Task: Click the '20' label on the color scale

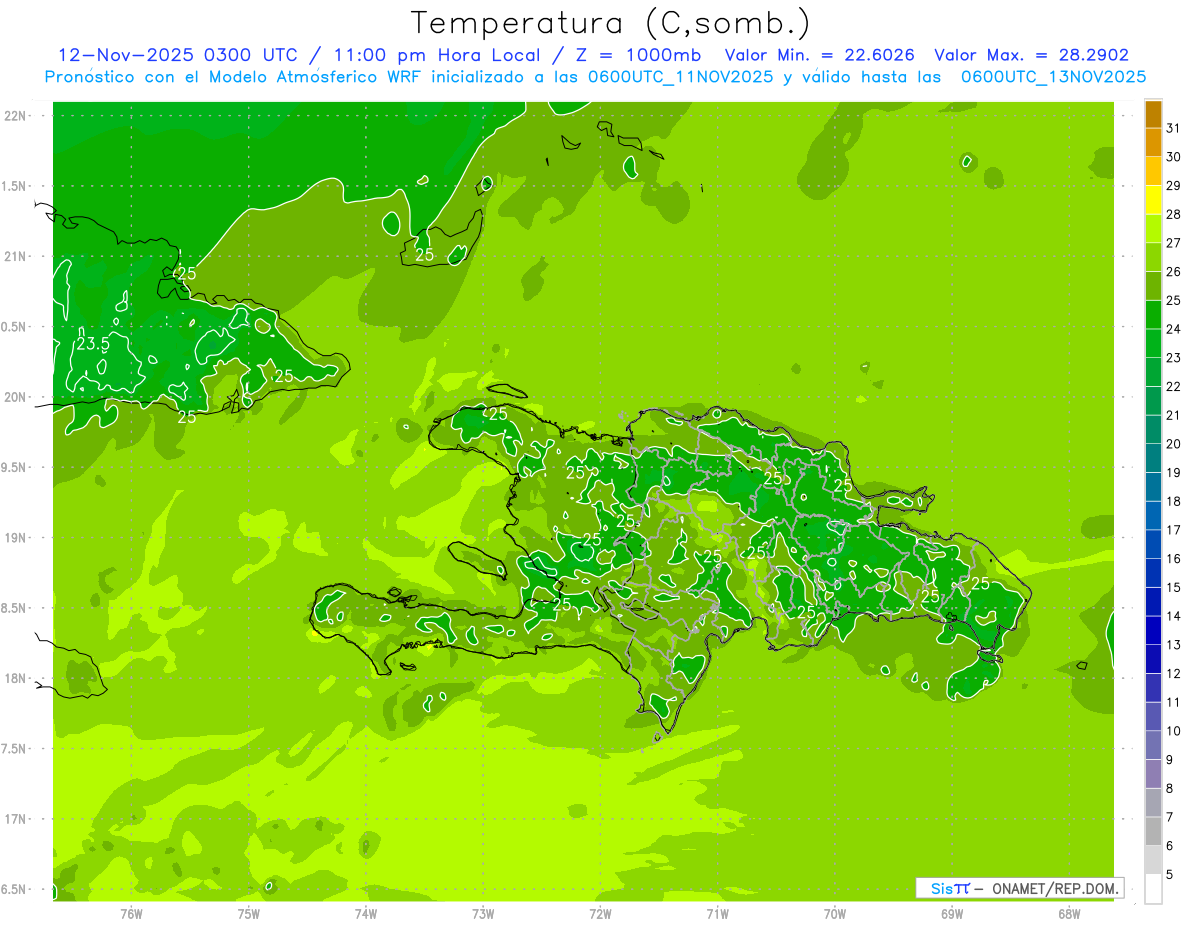Action: coord(1174,444)
